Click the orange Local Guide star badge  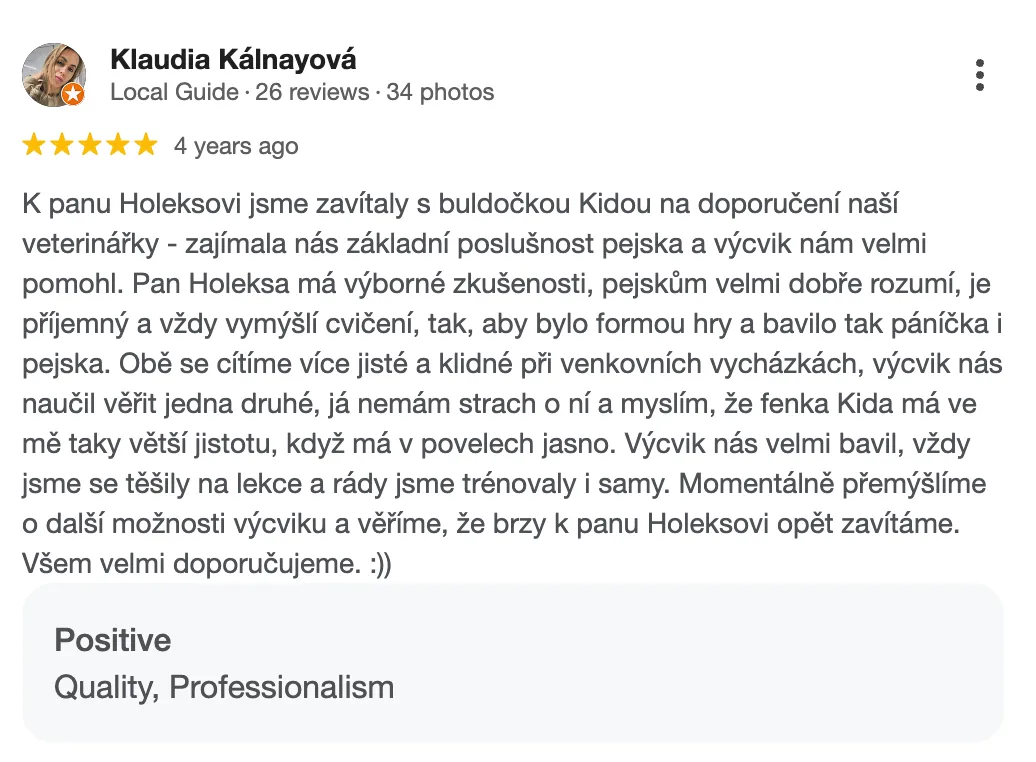73,95
